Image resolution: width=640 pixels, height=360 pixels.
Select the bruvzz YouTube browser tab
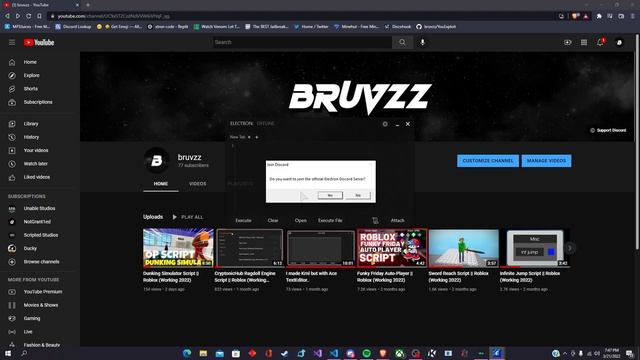point(41,5)
